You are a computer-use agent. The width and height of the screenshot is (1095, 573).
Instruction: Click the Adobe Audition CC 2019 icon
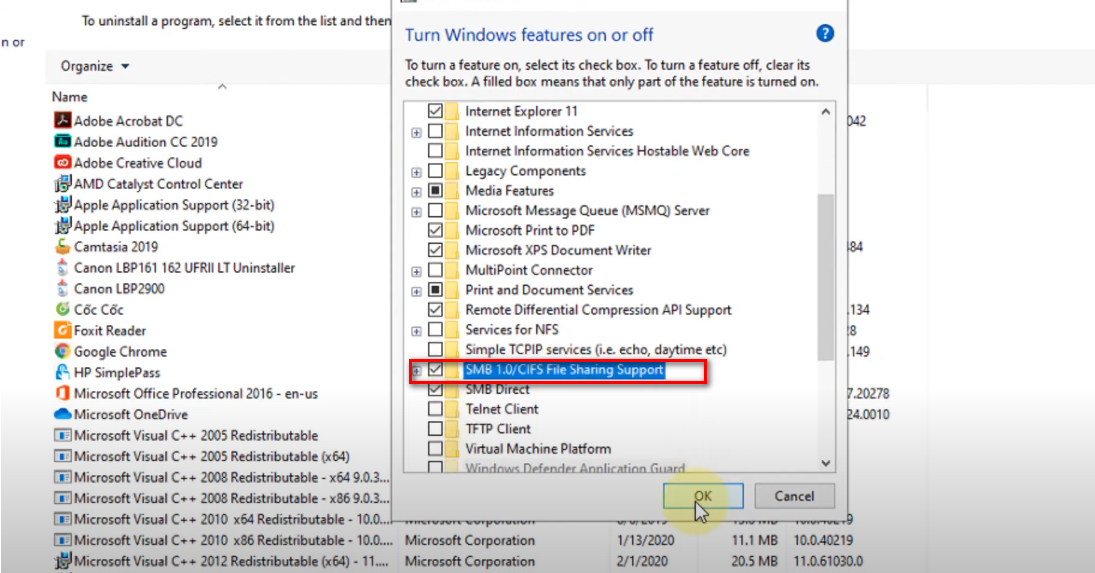click(63, 141)
